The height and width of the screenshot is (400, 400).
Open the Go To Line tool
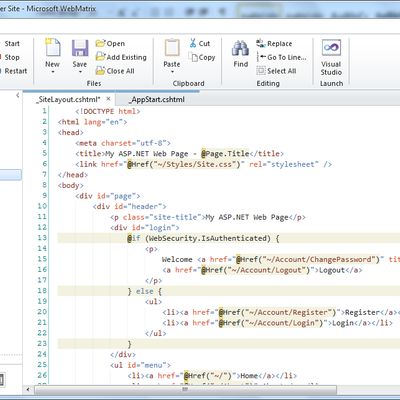(282, 57)
